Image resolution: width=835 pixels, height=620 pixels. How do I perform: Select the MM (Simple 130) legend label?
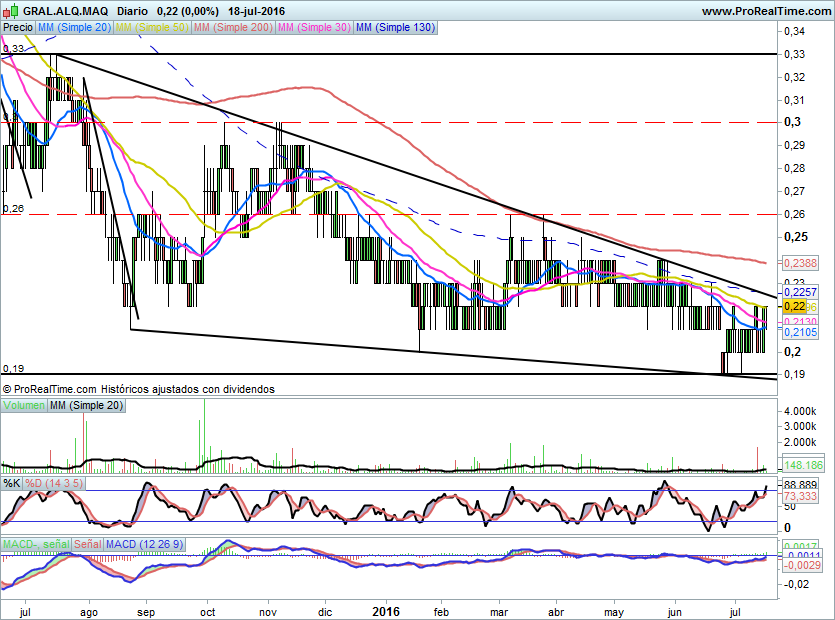click(396, 28)
